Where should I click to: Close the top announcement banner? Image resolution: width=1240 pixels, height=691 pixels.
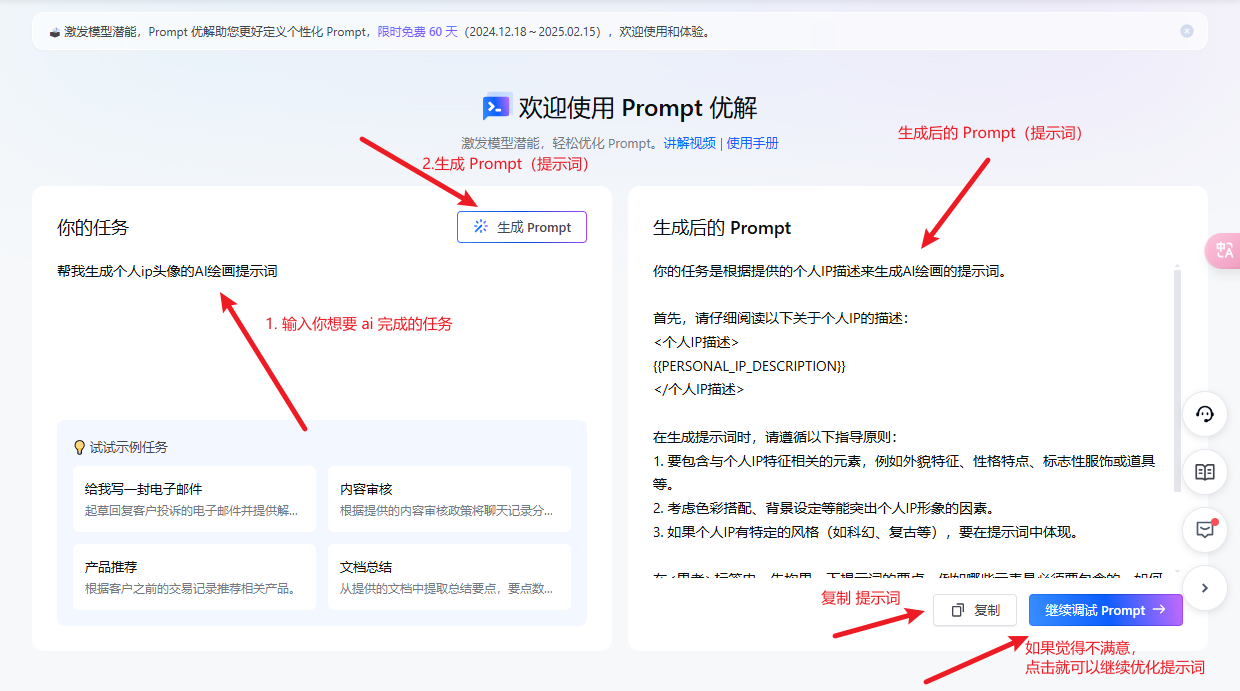click(1187, 31)
